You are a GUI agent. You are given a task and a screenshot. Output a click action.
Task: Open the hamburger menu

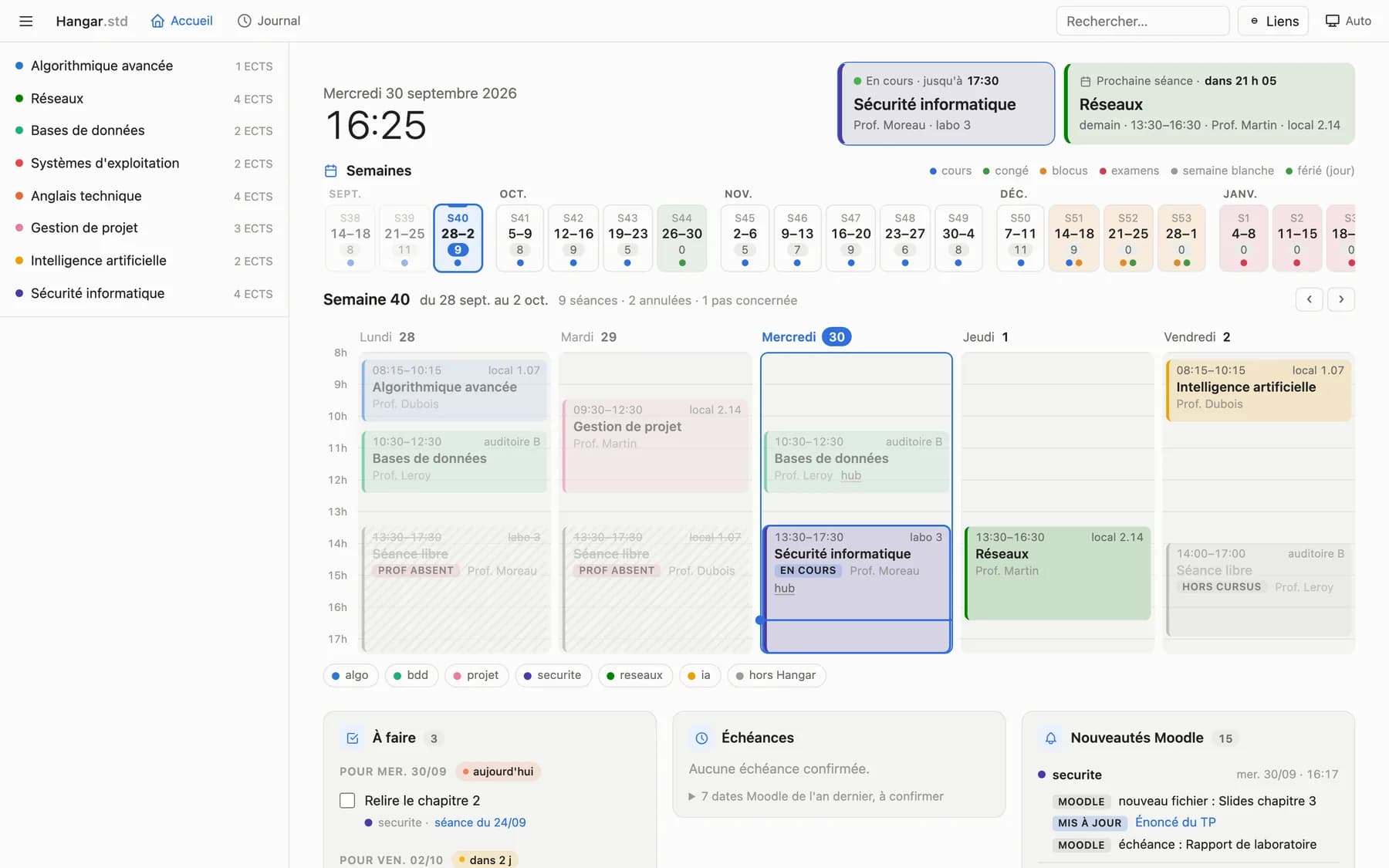(25, 21)
